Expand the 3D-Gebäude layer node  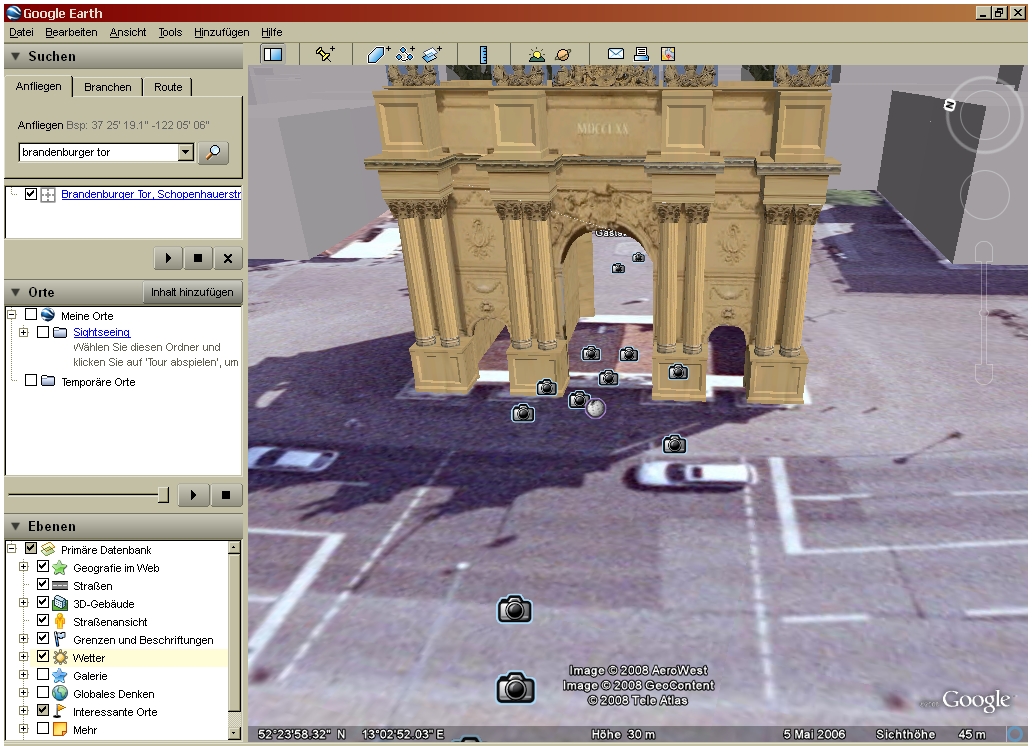(x=24, y=603)
